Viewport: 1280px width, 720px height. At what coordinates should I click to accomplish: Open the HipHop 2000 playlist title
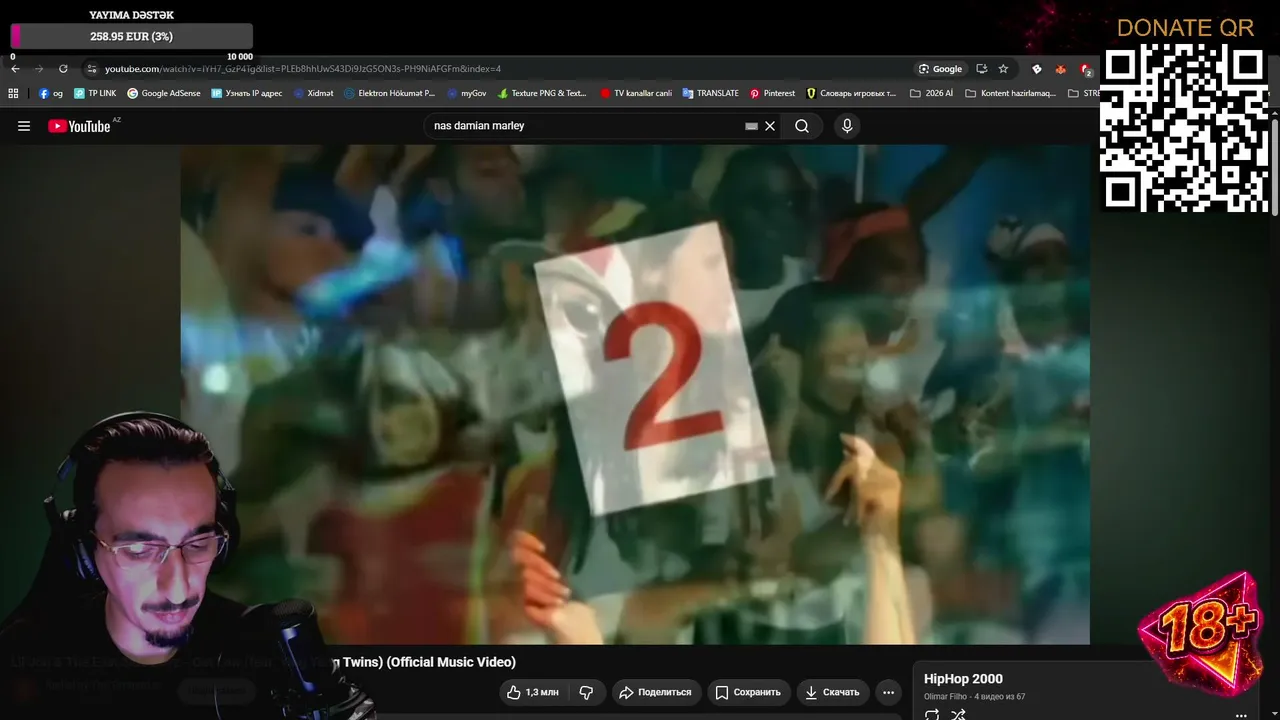(x=963, y=679)
